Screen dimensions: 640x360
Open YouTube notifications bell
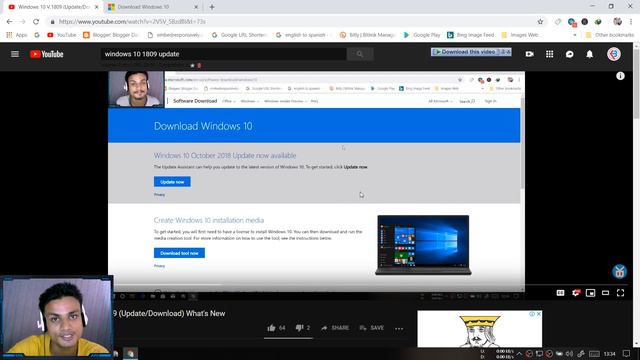click(x=589, y=54)
